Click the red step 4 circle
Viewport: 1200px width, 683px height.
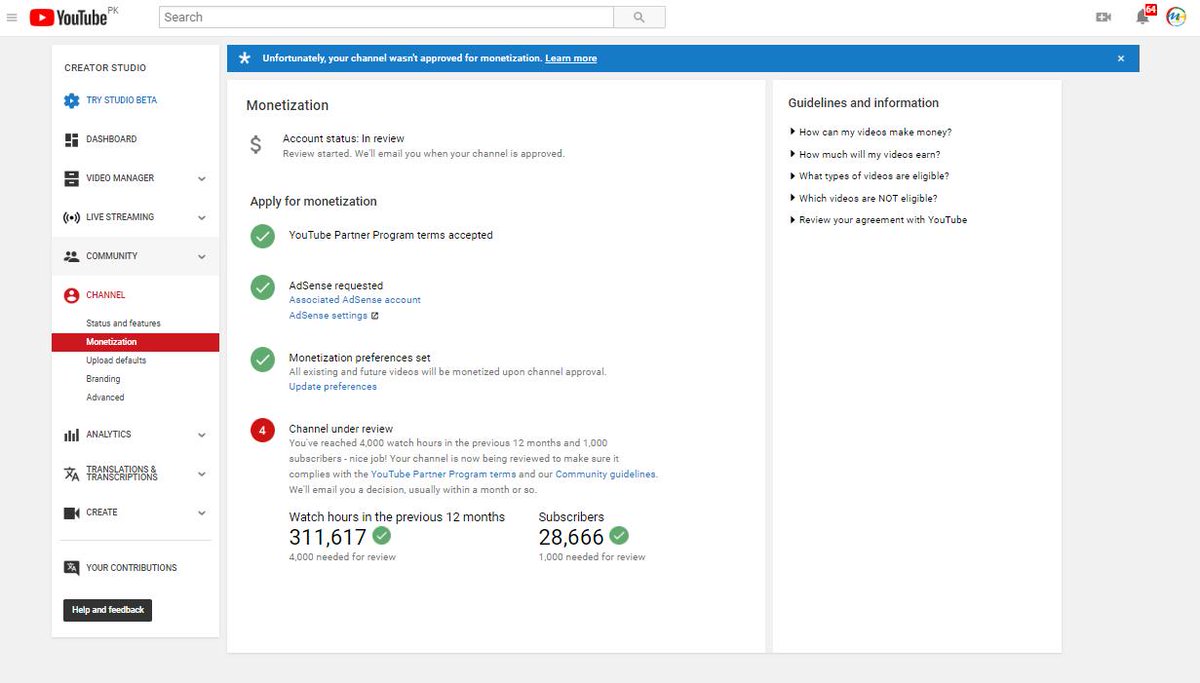point(262,431)
